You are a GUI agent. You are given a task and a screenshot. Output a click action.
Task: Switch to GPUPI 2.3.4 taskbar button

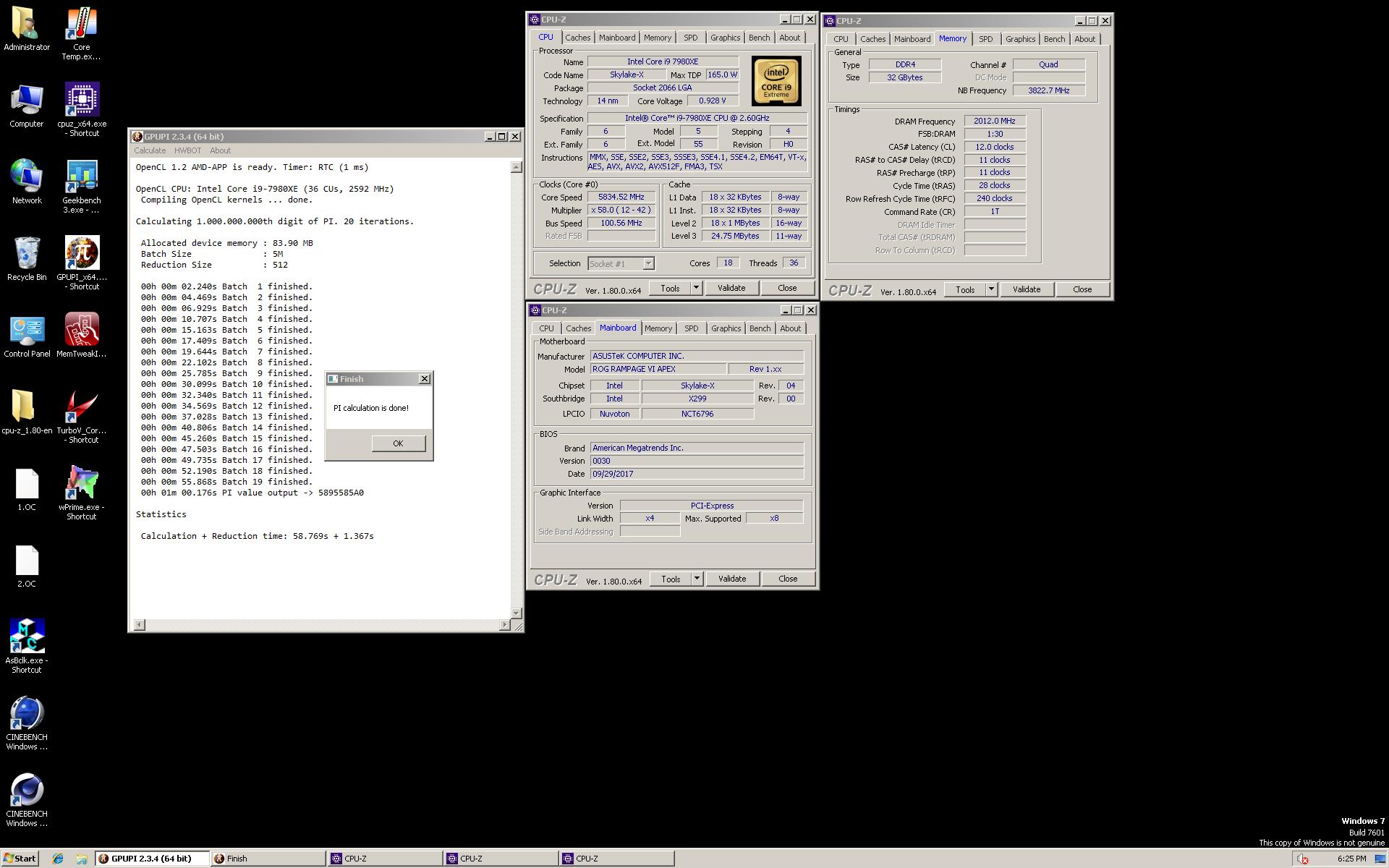[x=152, y=859]
